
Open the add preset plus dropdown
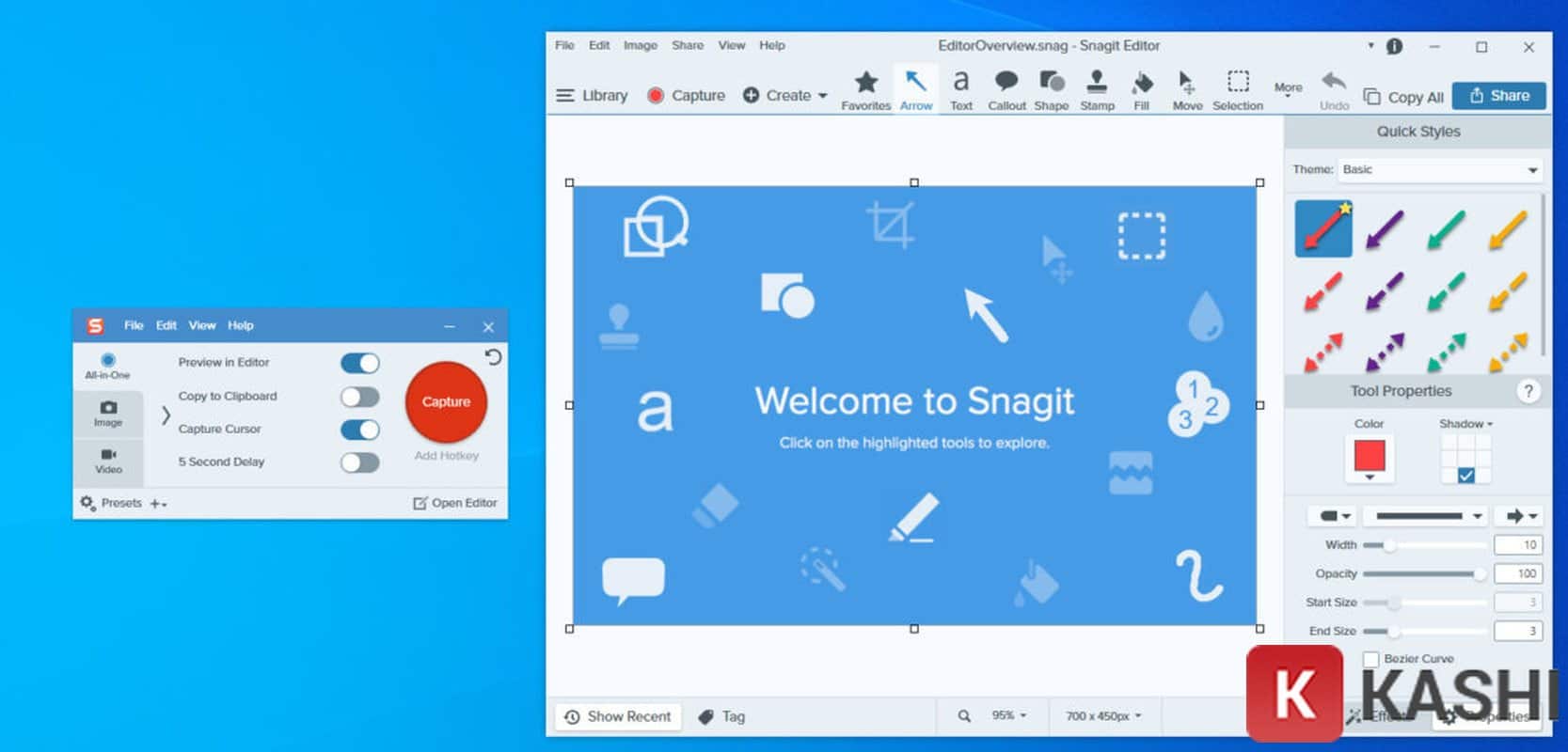[x=158, y=504]
